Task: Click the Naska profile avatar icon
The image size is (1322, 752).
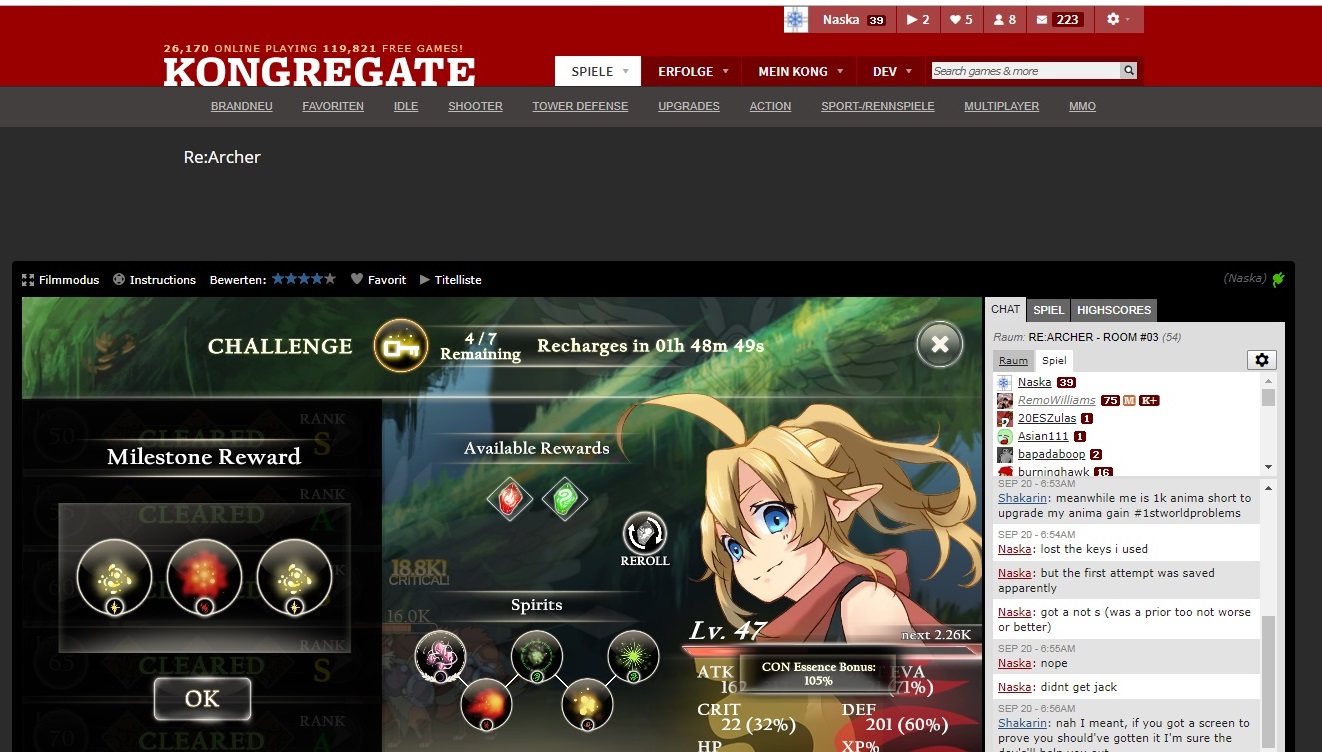Action: (x=796, y=20)
